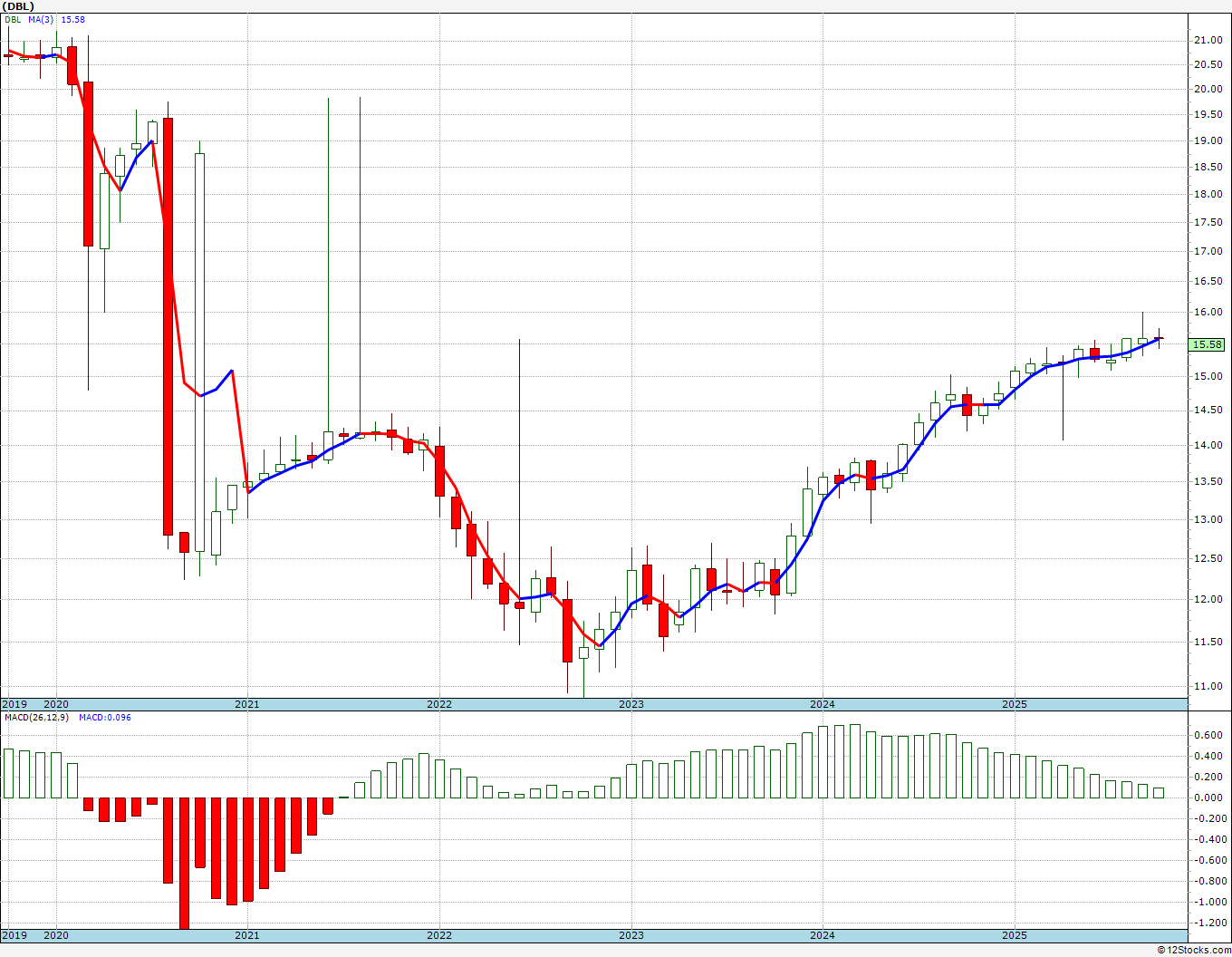Click the 15.00 price axis label

[x=1207, y=376]
